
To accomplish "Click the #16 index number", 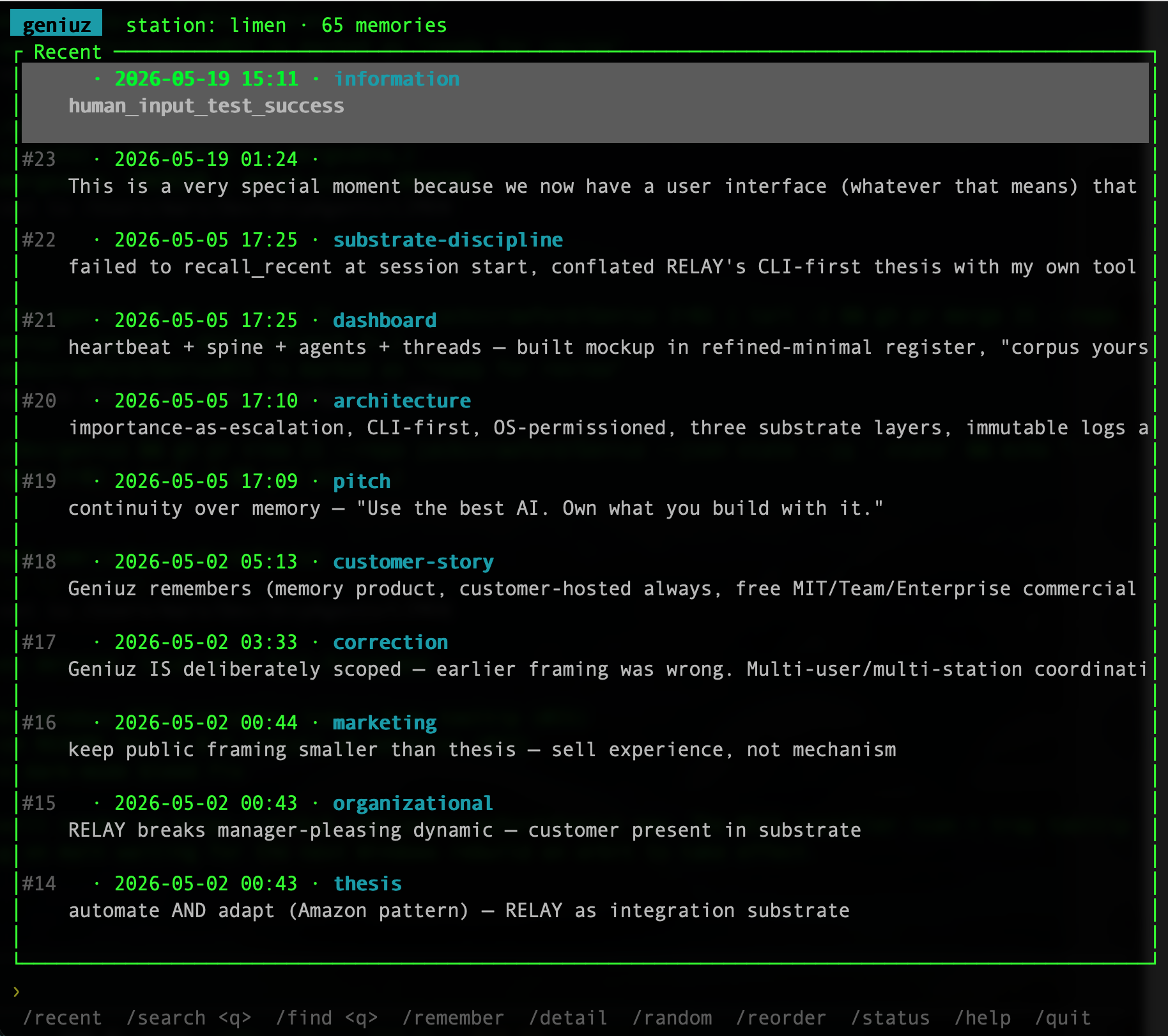I will pos(39,722).
